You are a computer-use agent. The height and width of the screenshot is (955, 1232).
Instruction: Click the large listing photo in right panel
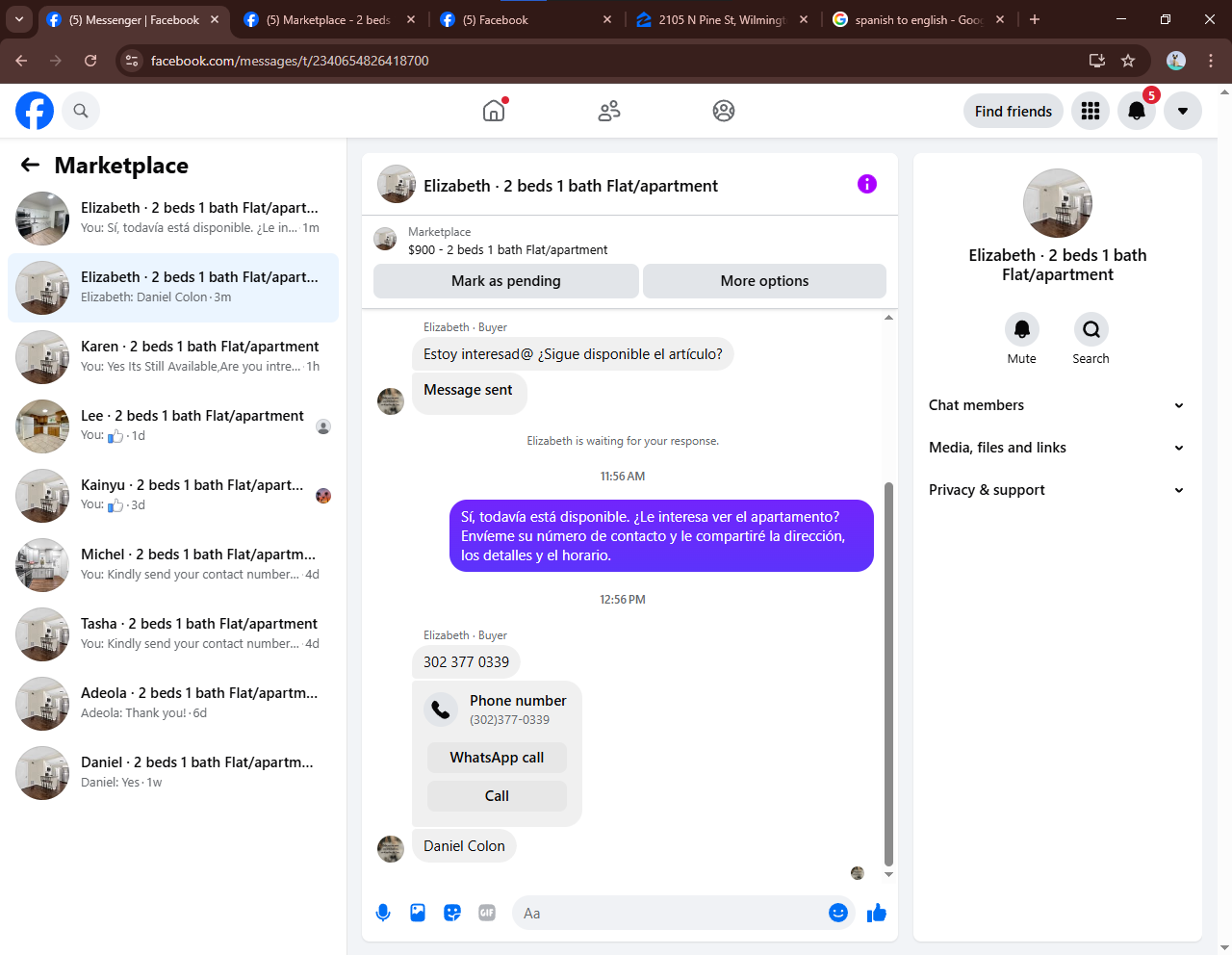pos(1058,203)
